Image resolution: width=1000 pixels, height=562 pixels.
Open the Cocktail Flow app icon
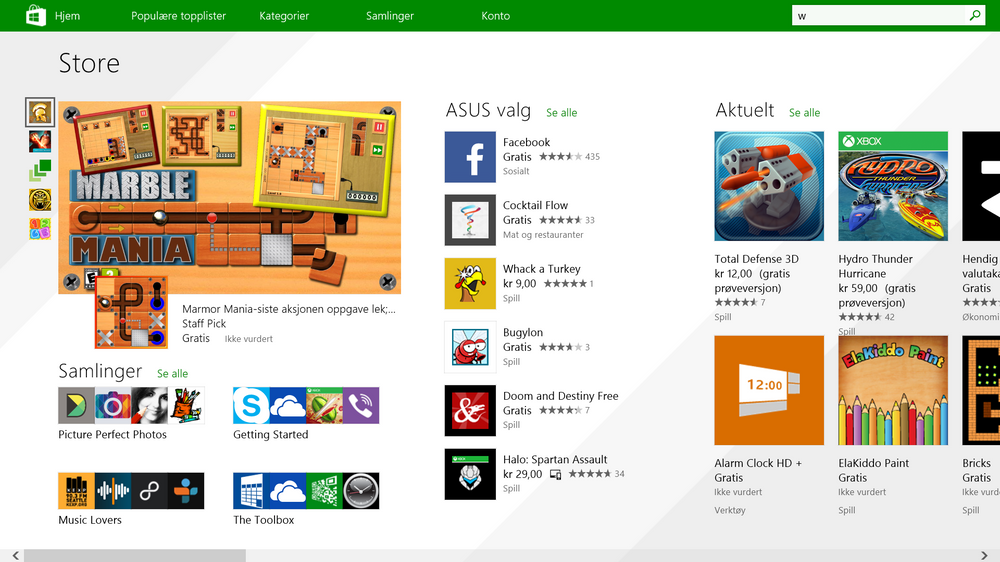470,220
